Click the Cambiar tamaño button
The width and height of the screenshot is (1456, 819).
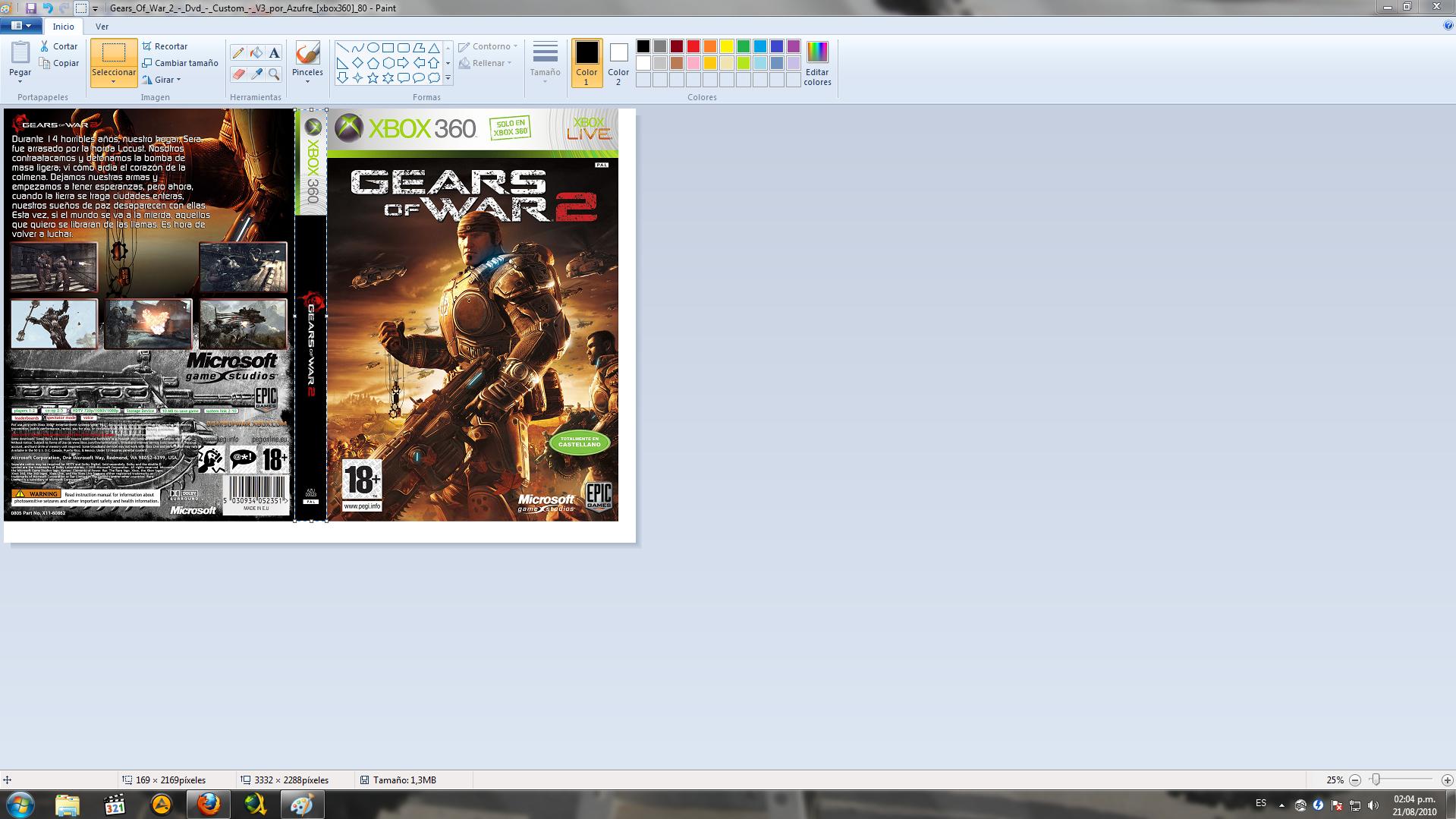[180, 63]
